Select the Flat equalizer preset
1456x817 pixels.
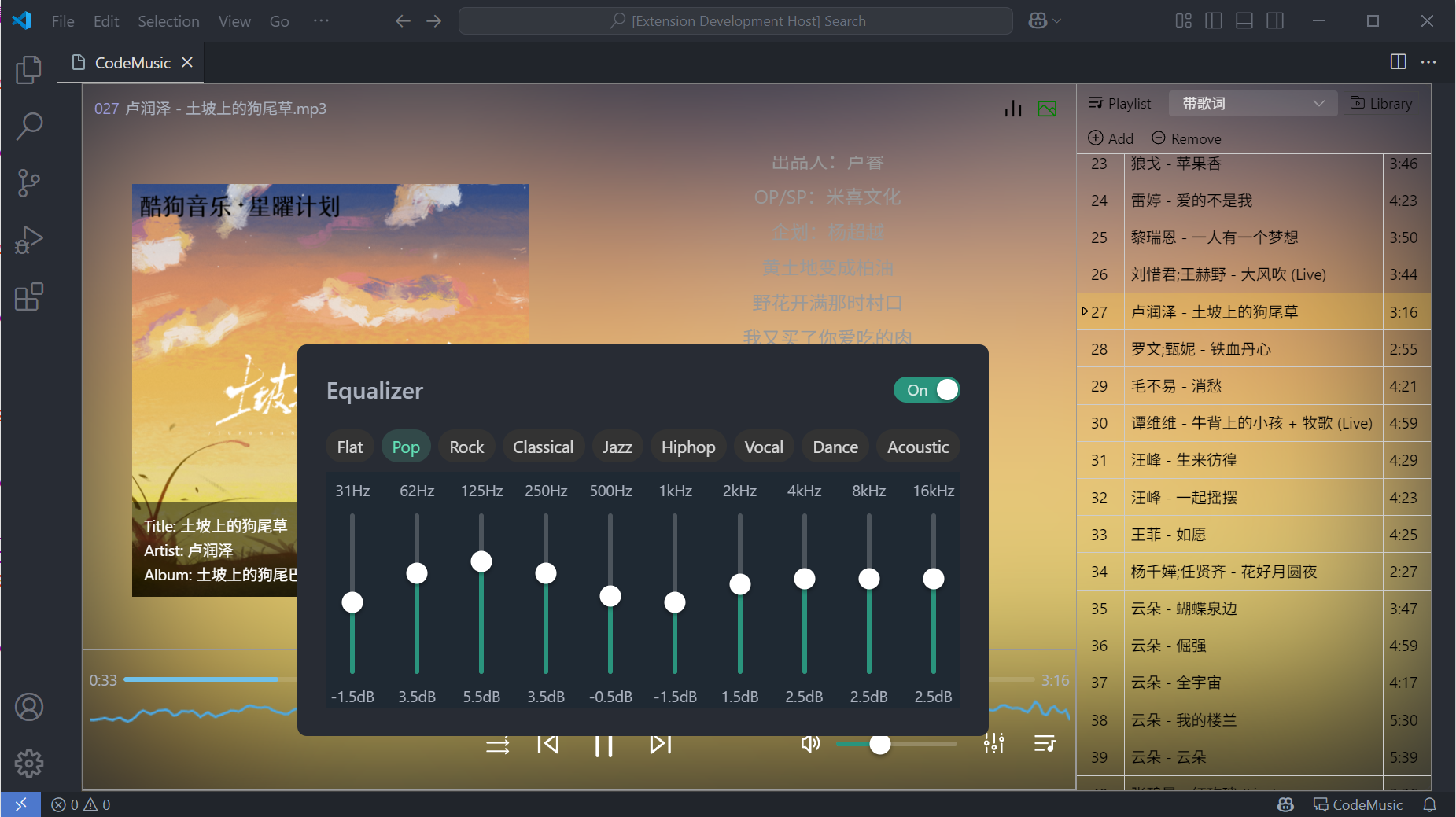point(350,447)
